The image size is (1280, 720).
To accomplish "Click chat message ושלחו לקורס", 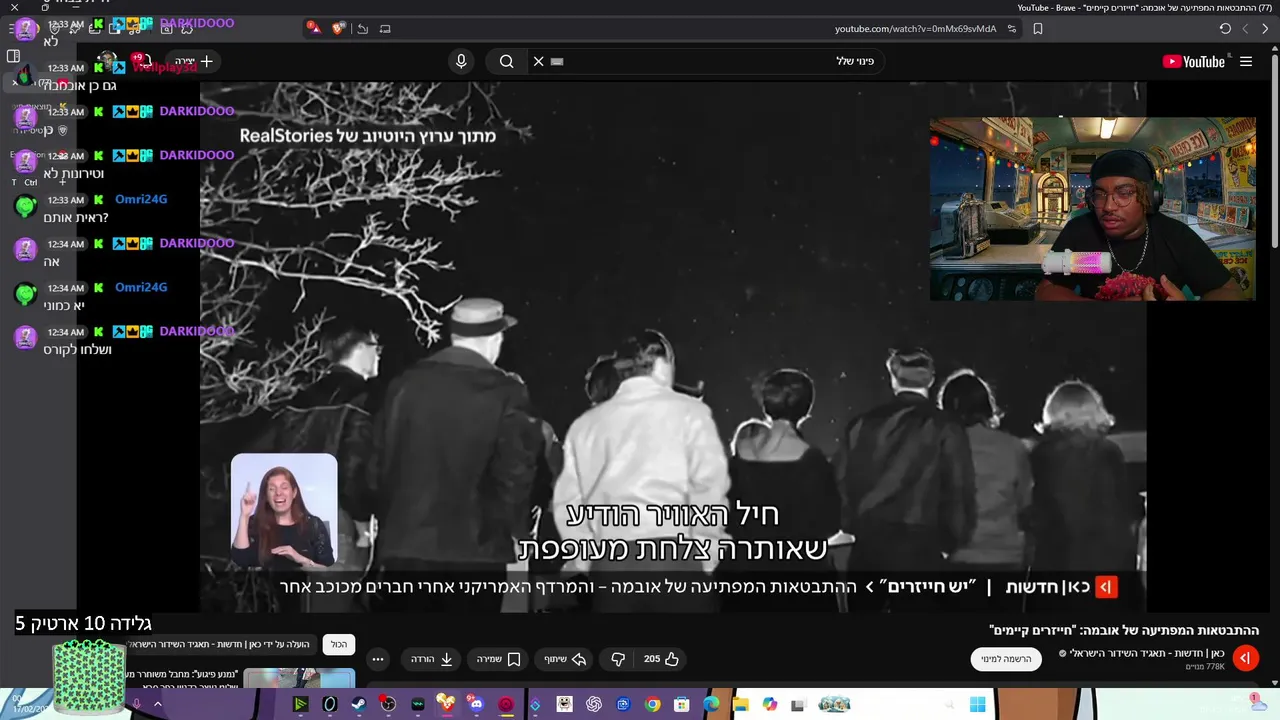I will (x=77, y=350).
